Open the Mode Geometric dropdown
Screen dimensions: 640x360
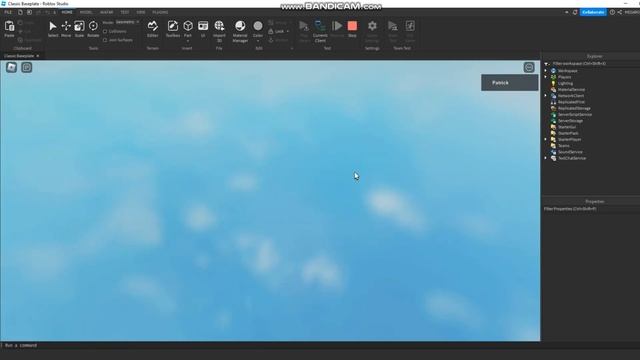[x=127, y=22]
